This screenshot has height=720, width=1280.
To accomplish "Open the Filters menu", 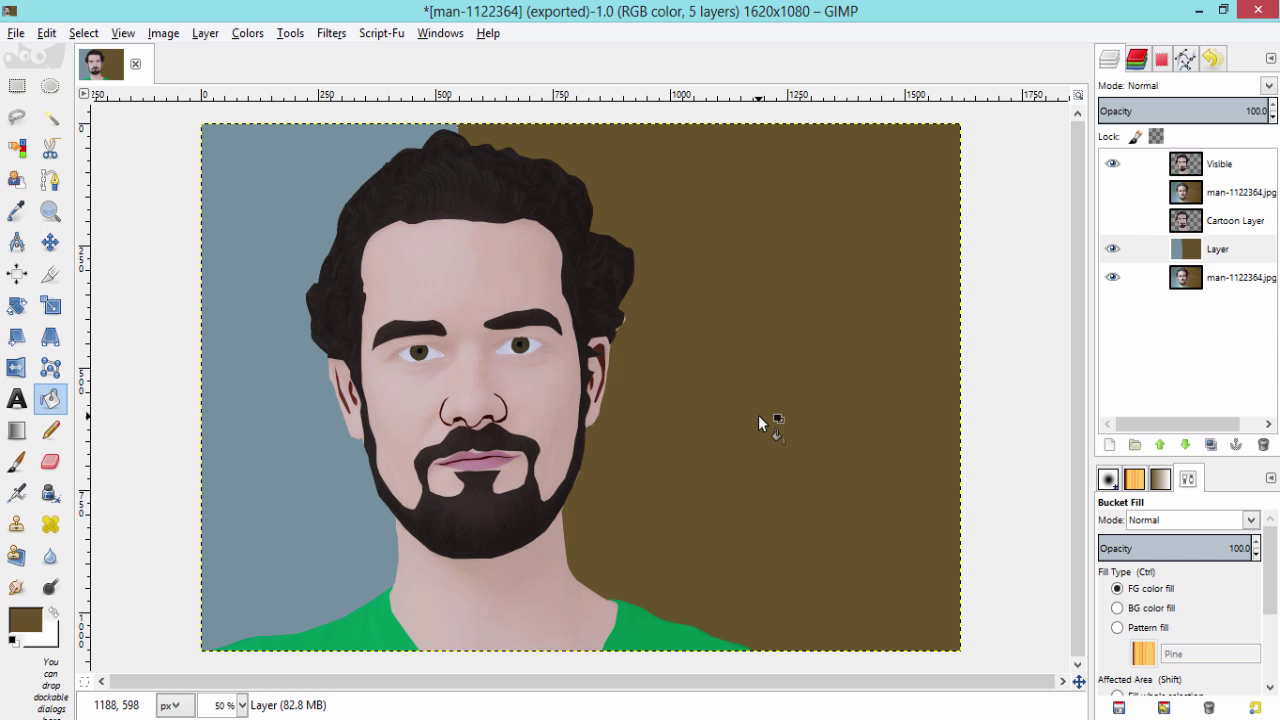I will pos(331,33).
